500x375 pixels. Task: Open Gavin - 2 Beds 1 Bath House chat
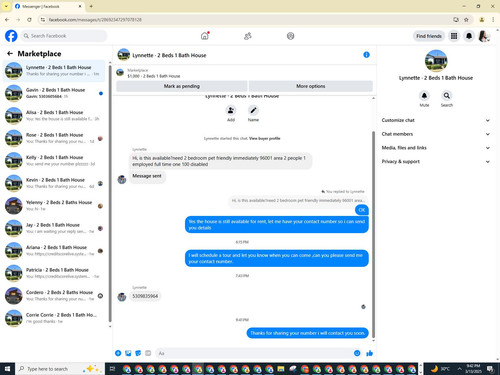click(x=54, y=93)
